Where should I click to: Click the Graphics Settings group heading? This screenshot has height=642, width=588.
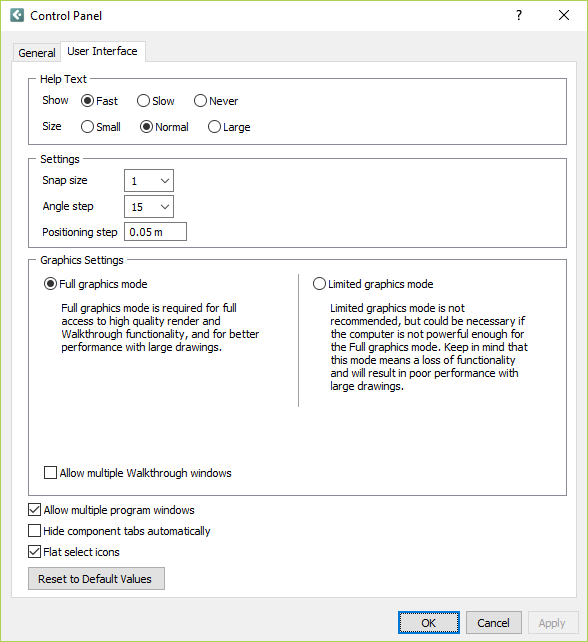pyautogui.click(x=82, y=260)
